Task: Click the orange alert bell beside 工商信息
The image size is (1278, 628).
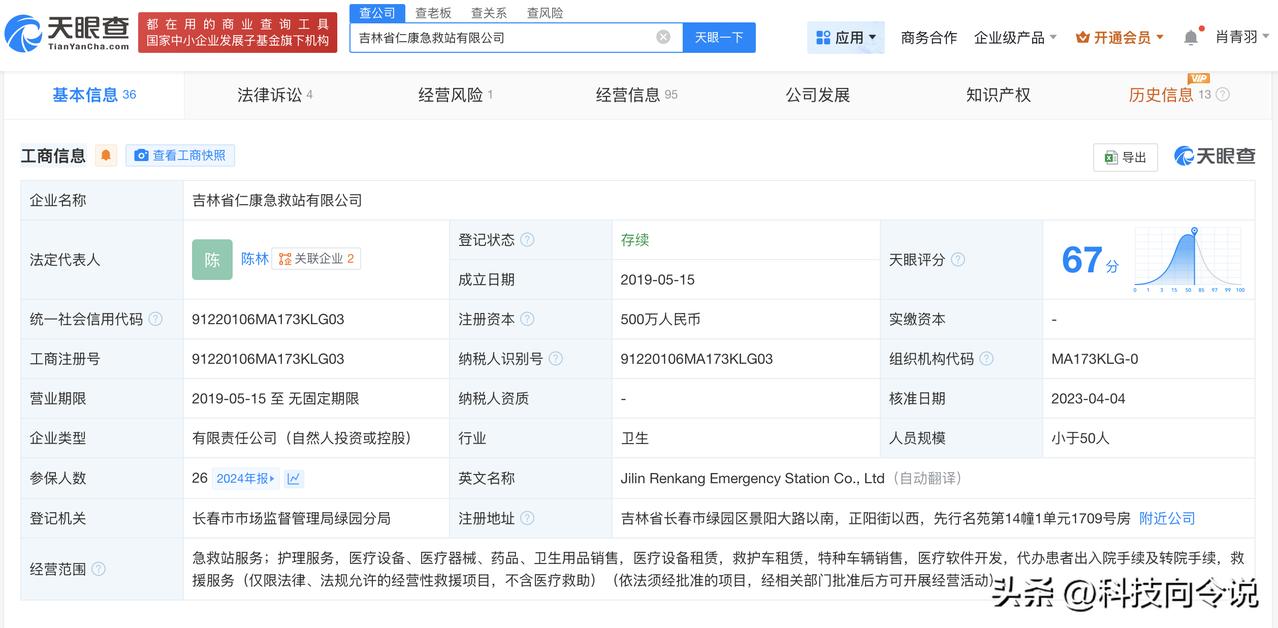Action: click(x=106, y=155)
